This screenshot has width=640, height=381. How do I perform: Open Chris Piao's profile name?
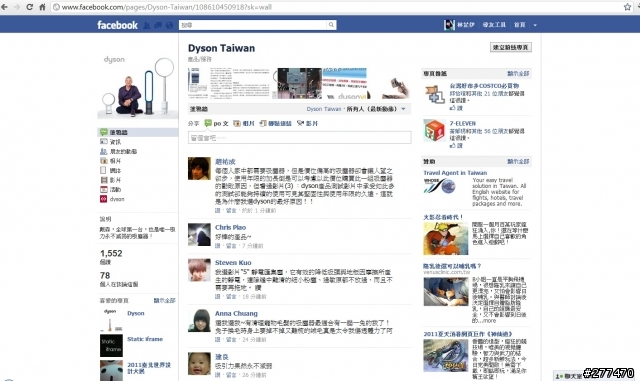point(230,227)
